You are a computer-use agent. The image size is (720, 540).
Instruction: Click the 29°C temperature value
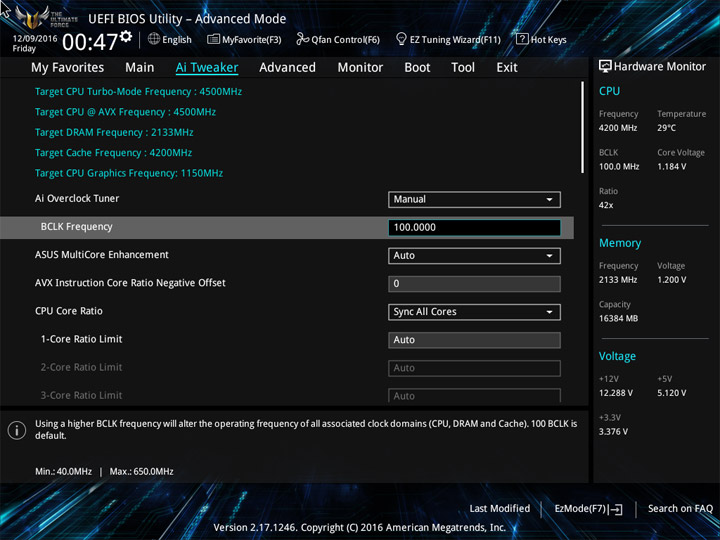[666, 128]
